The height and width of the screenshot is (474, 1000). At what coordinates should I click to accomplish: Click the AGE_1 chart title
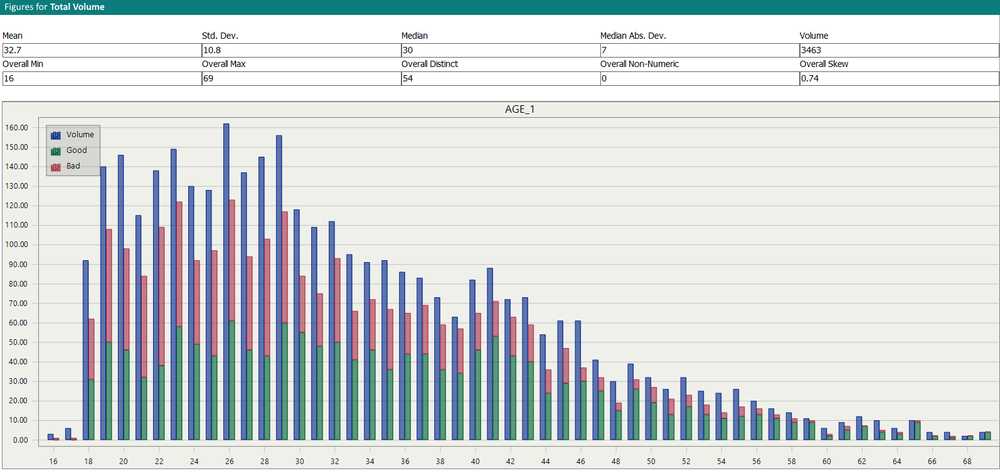[518, 109]
